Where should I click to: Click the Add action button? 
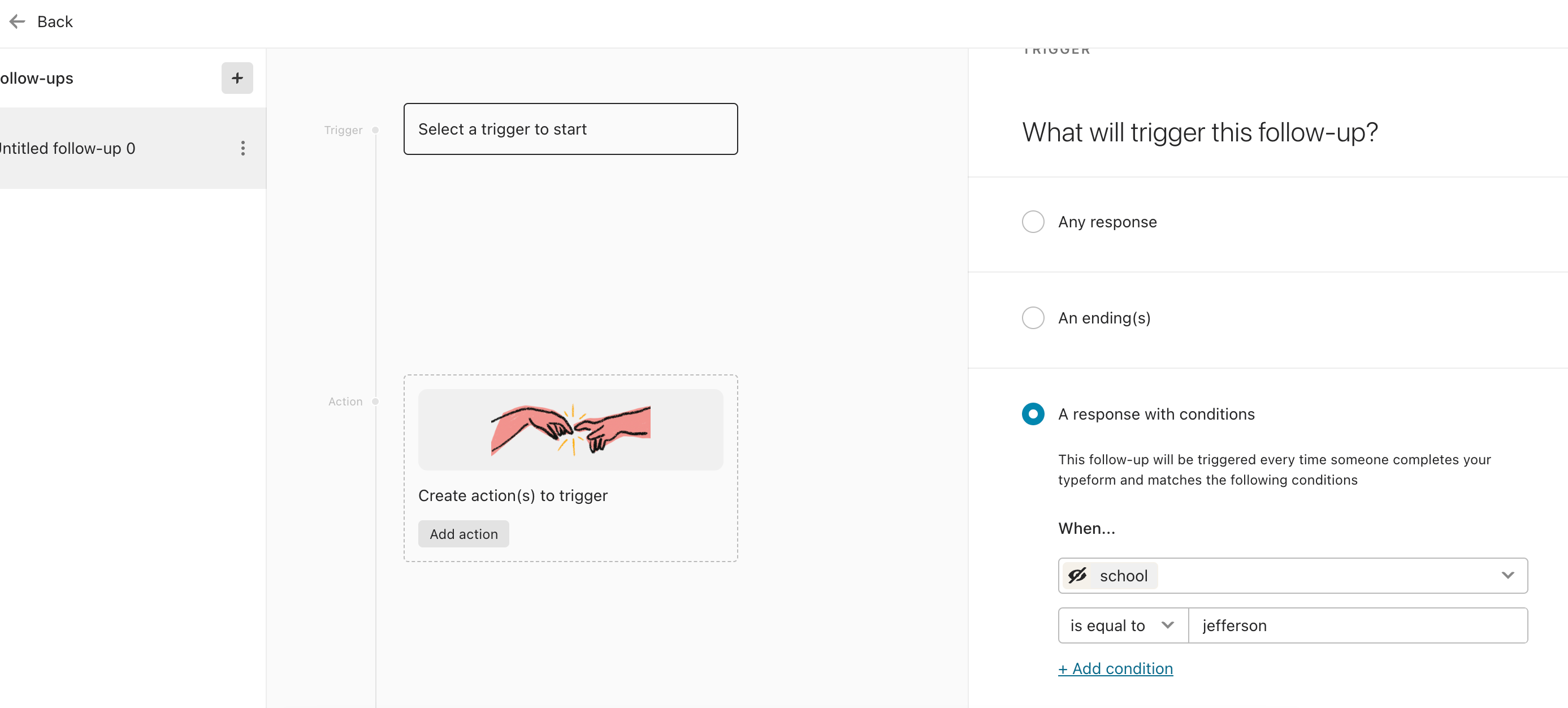coord(463,534)
